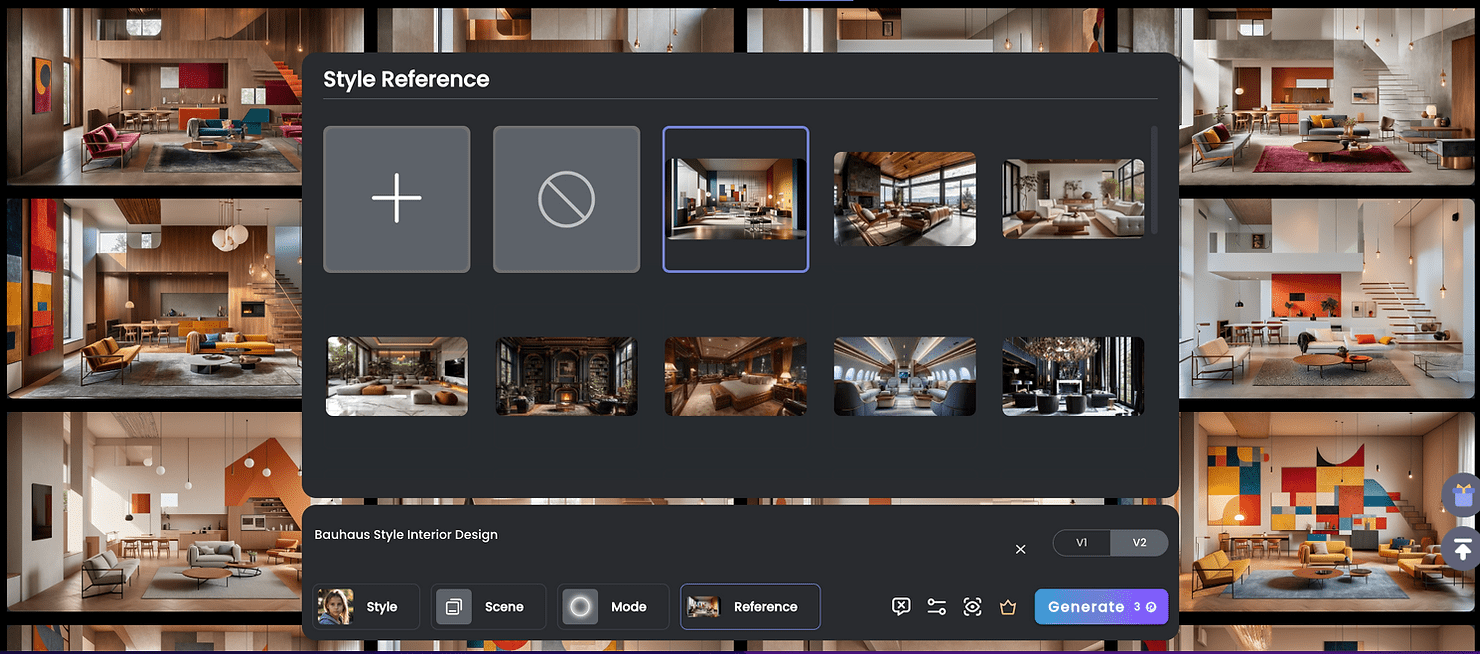Open the Style selector
Viewport: 1480px width, 654px height.
365,607
